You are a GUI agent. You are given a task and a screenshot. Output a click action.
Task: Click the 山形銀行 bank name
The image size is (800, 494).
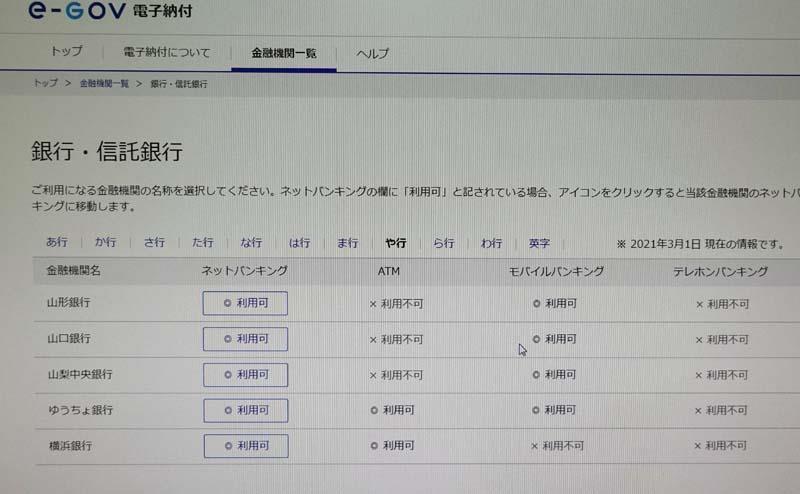click(68, 302)
